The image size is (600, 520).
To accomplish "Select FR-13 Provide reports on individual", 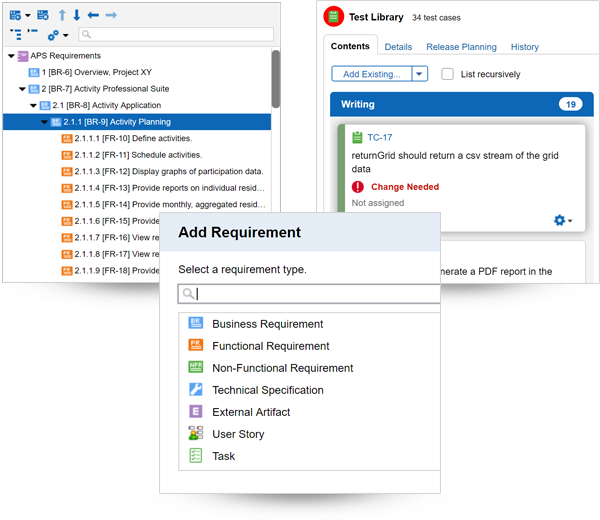I will 169,188.
